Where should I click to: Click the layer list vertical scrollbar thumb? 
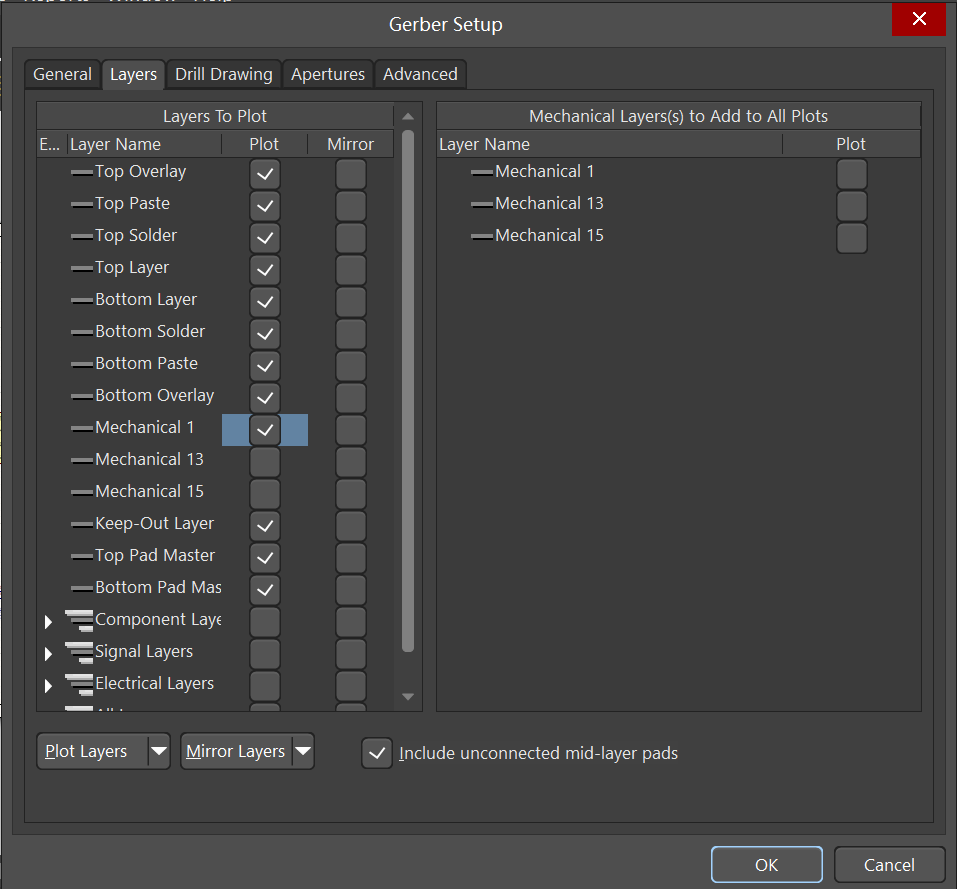coord(408,391)
